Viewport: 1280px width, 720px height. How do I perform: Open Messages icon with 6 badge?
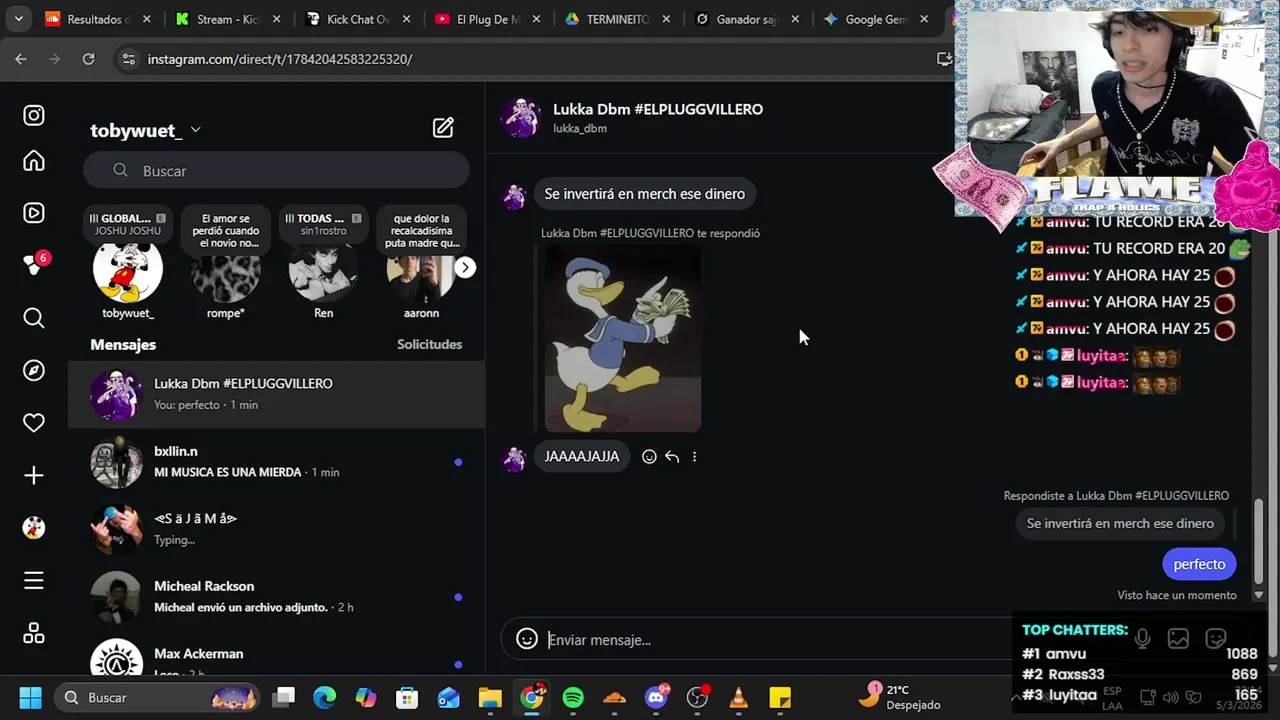pos(34,265)
